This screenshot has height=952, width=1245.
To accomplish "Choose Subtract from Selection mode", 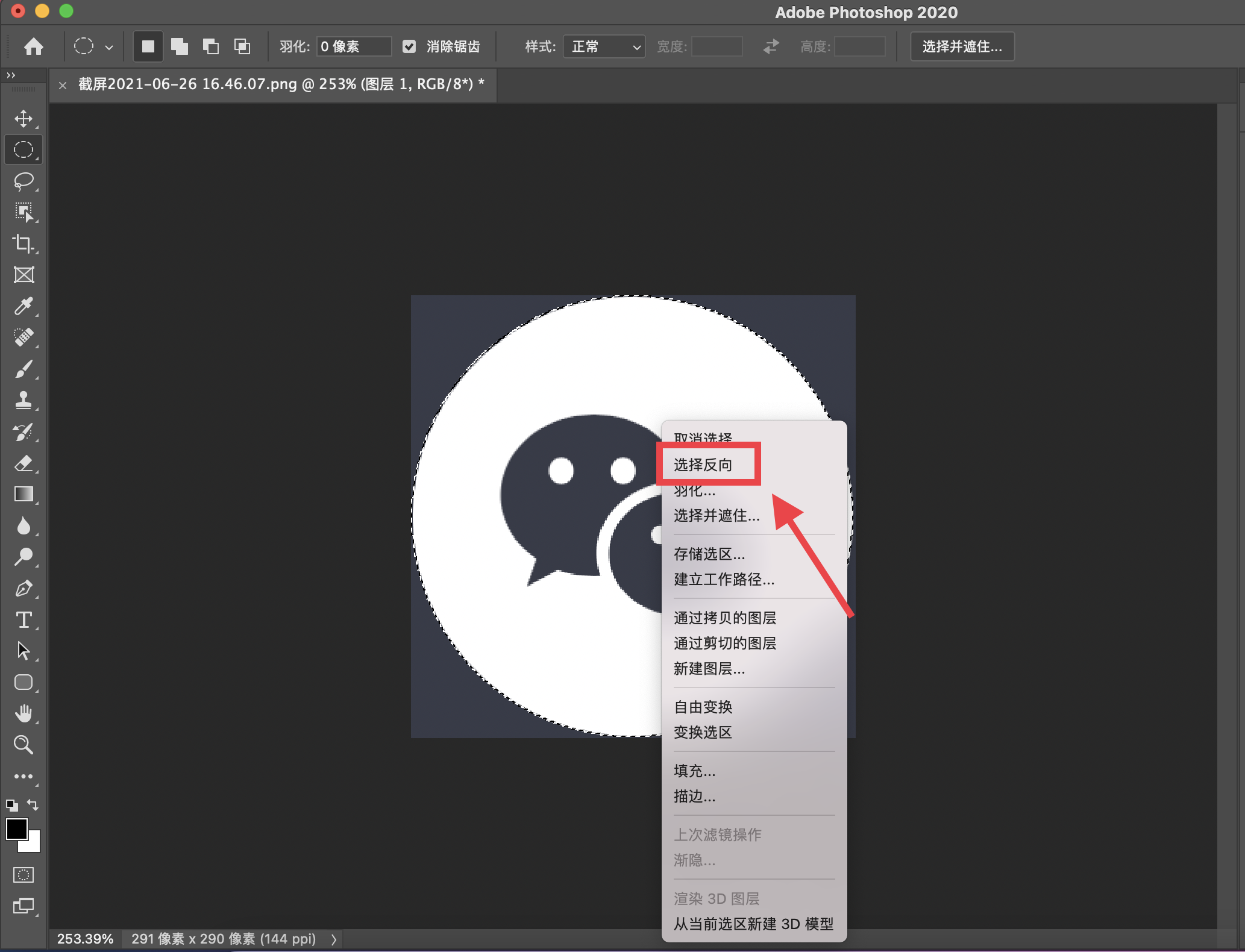I will [x=210, y=46].
